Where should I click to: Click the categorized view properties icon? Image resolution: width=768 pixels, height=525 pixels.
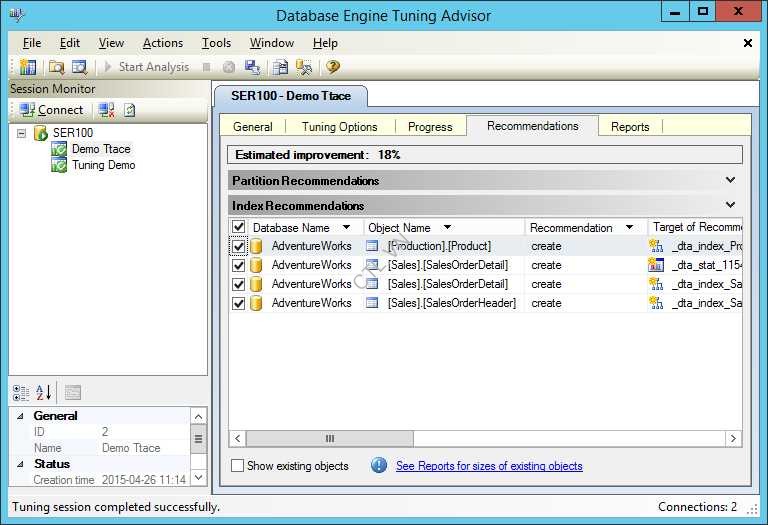[x=20, y=392]
